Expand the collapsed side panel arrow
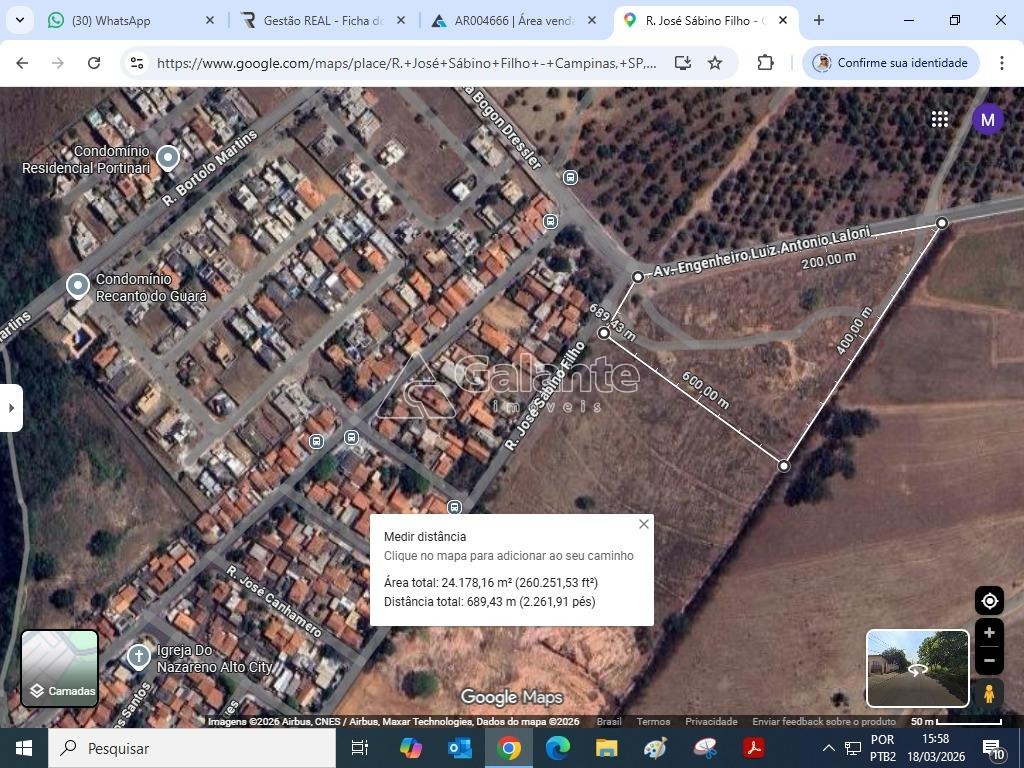The height and width of the screenshot is (768, 1024). [x=11, y=407]
